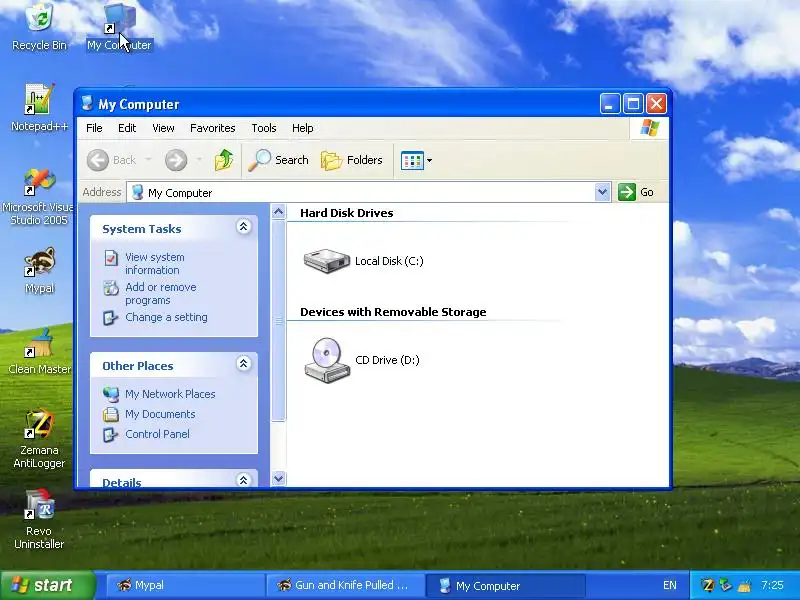Launch Notepad++ from the desktop

39,108
